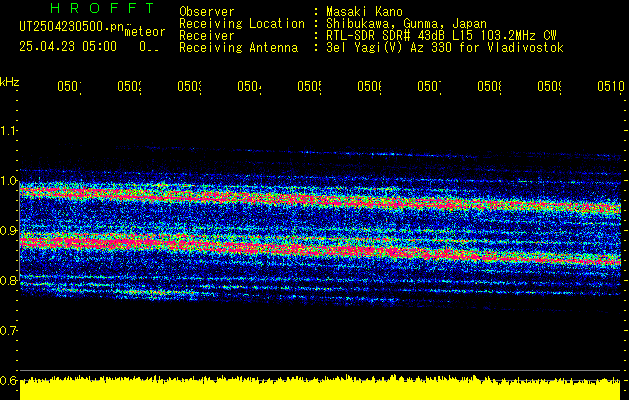Click the date stamp 25.04.23 05:00
The width and height of the screenshot is (629, 400).
point(68,47)
